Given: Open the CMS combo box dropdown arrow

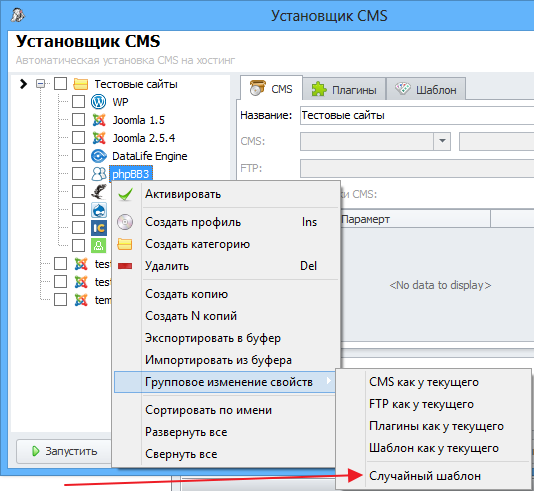Looking at the screenshot, I should (442, 141).
